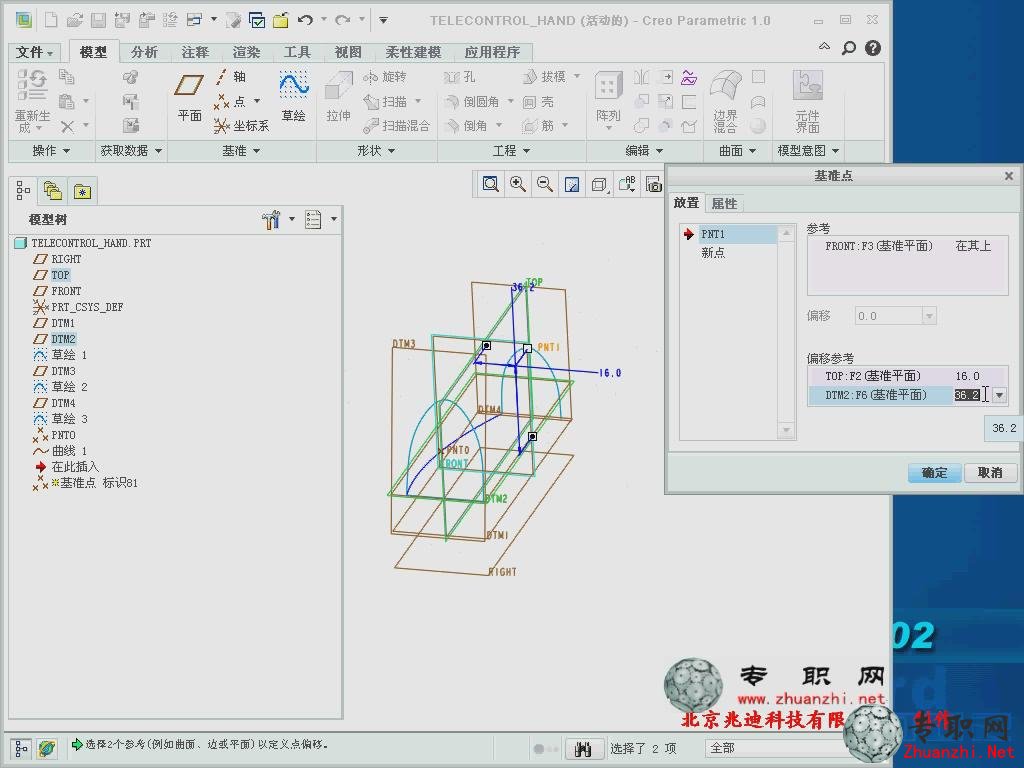Click Swept Blend (扫描混合) tool
Screen dimensions: 1024x768
coord(396,125)
